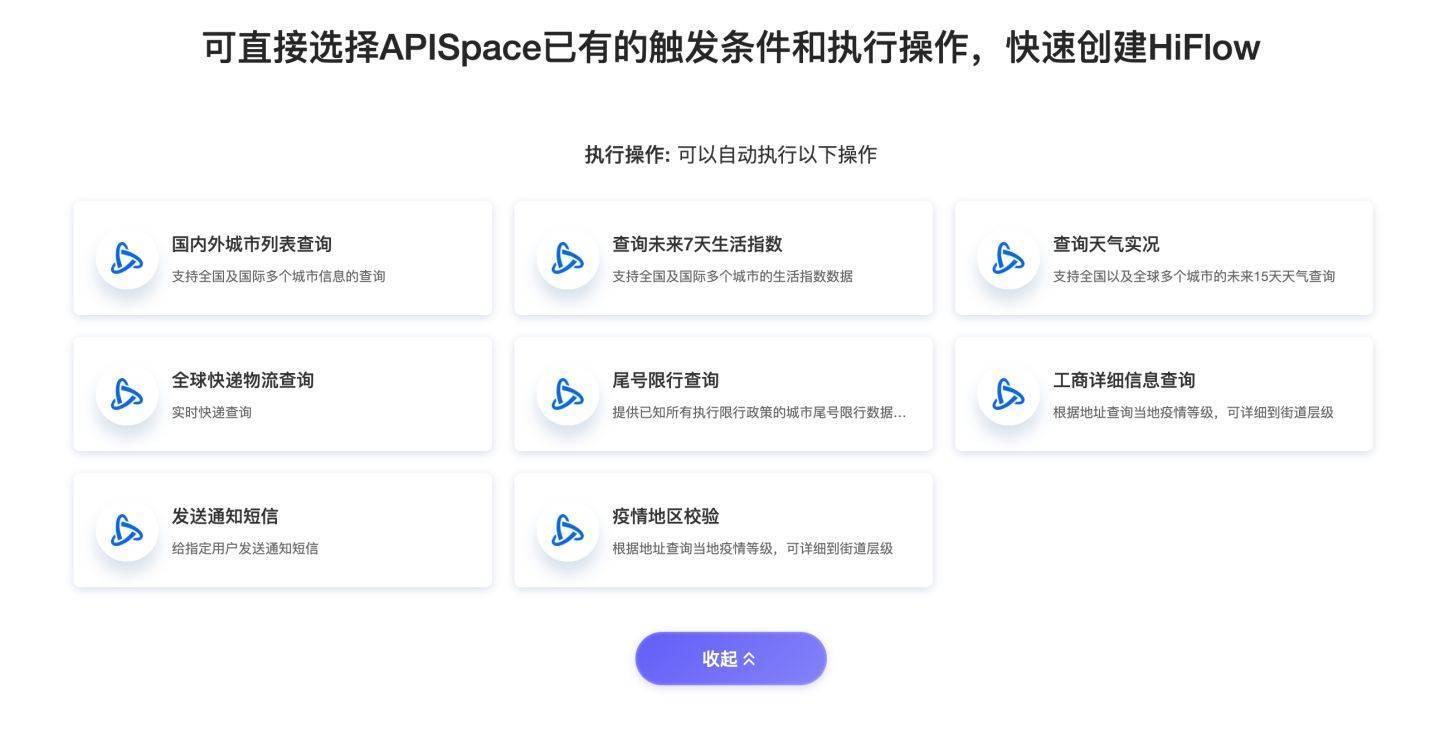
Task: Click the icon beside 尾号限行查询
Action: pyautogui.click(x=568, y=394)
